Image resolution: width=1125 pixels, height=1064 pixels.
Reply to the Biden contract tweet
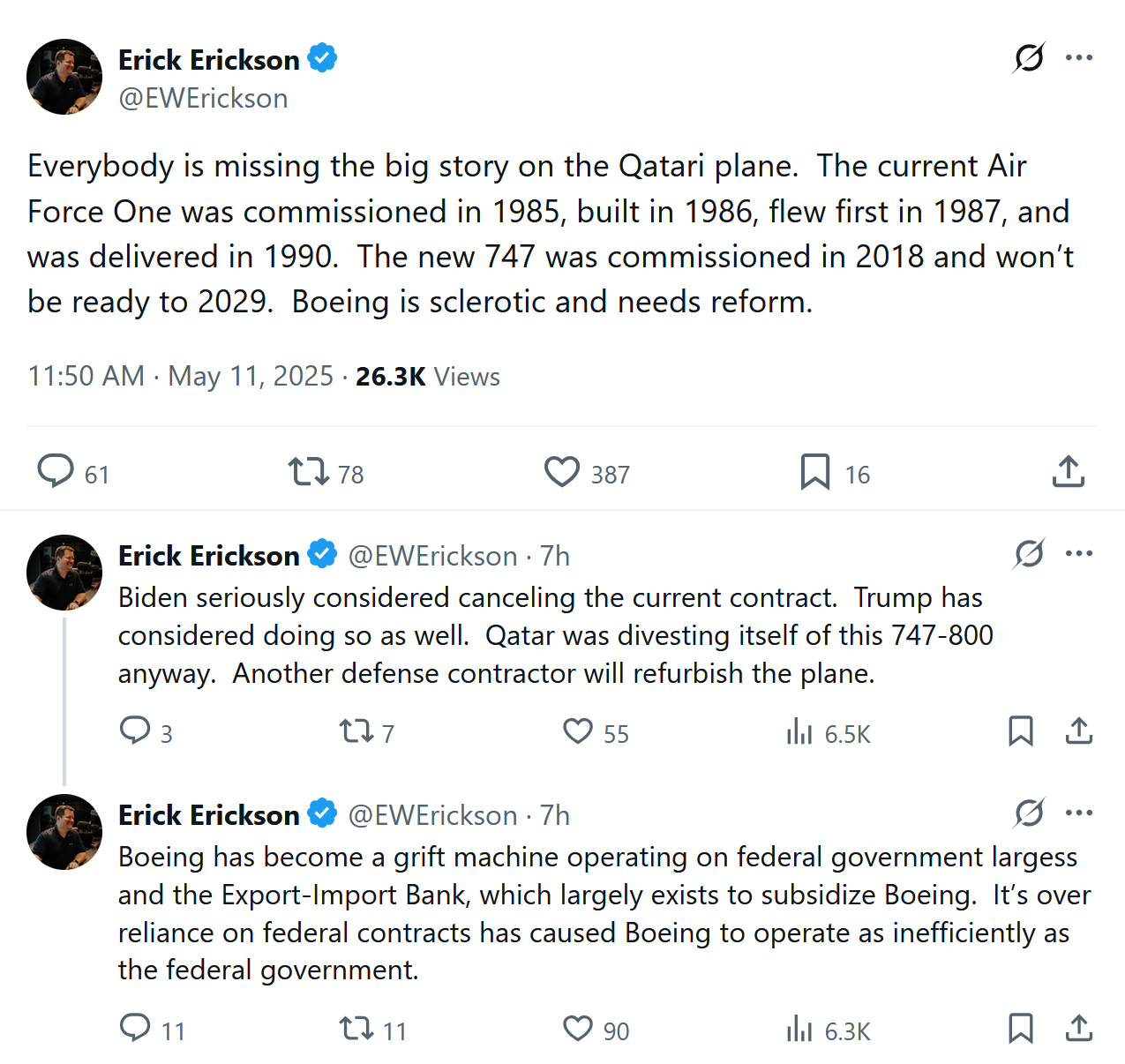pos(135,731)
